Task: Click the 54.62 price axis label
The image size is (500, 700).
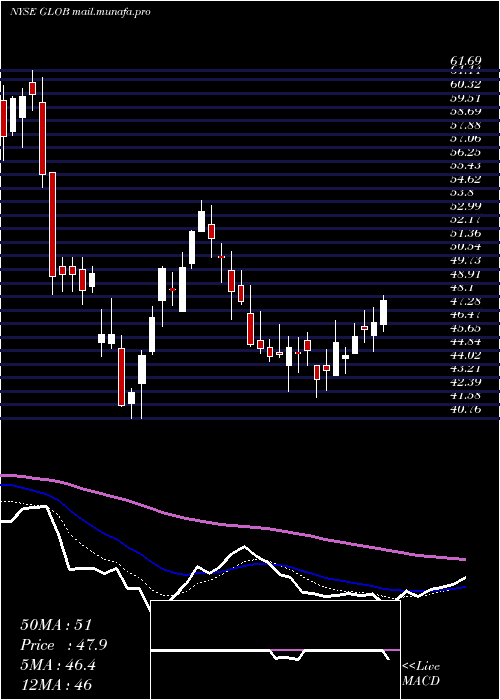Action: pos(465,179)
